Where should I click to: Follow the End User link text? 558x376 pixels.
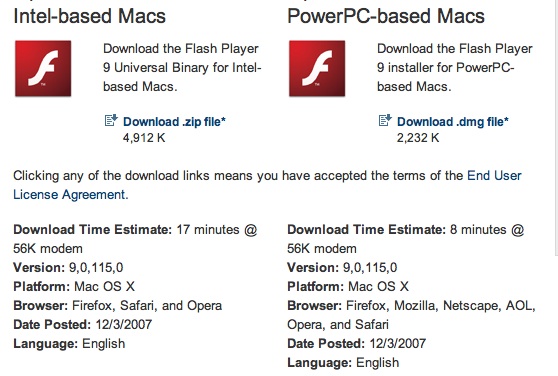point(494,175)
